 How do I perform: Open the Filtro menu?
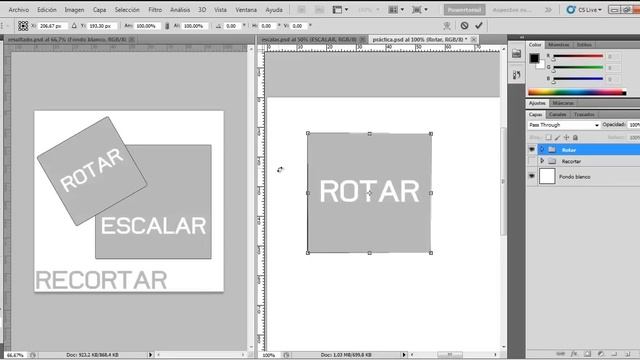pos(155,10)
